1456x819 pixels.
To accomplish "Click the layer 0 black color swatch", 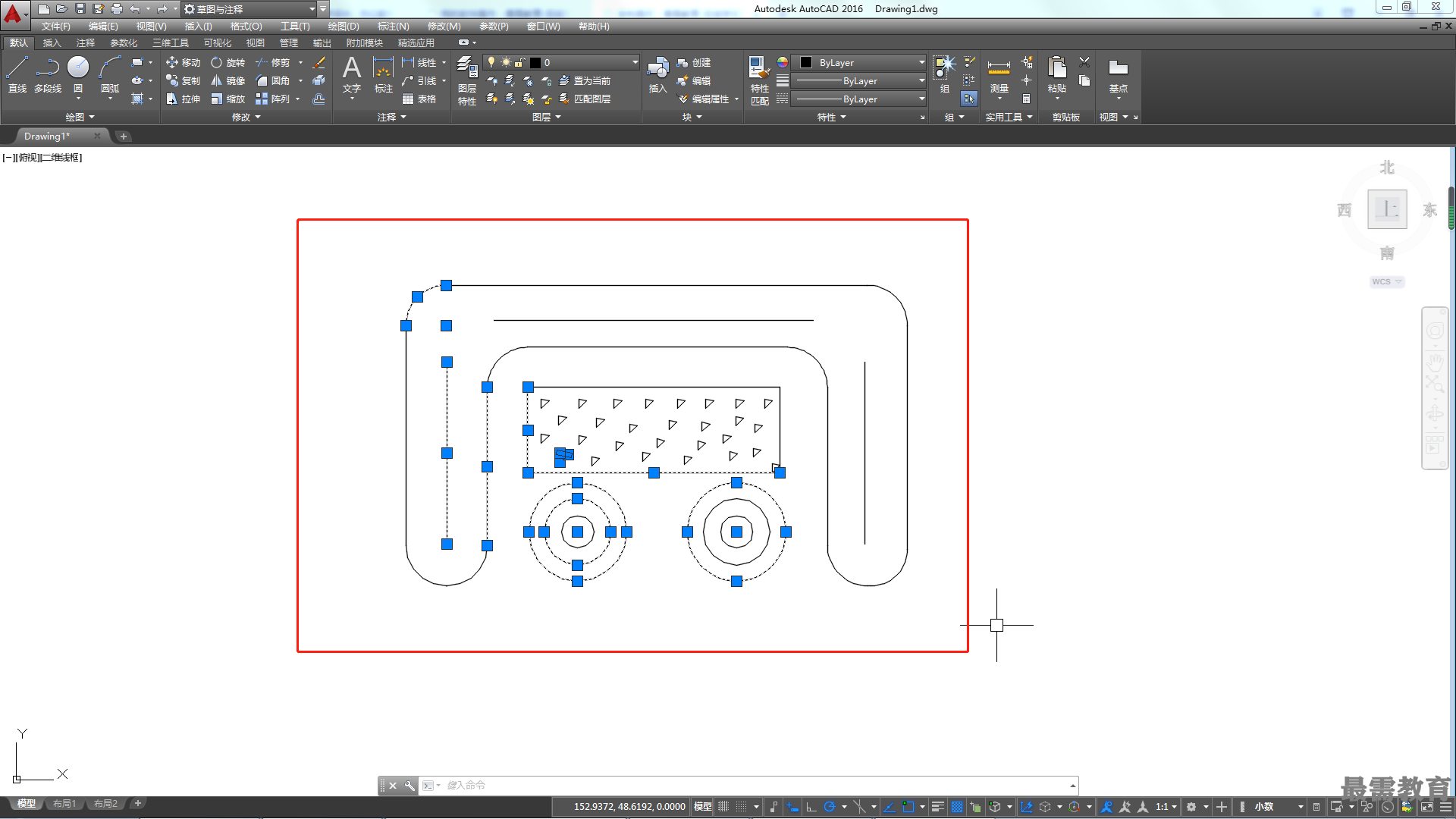I will pos(535,62).
